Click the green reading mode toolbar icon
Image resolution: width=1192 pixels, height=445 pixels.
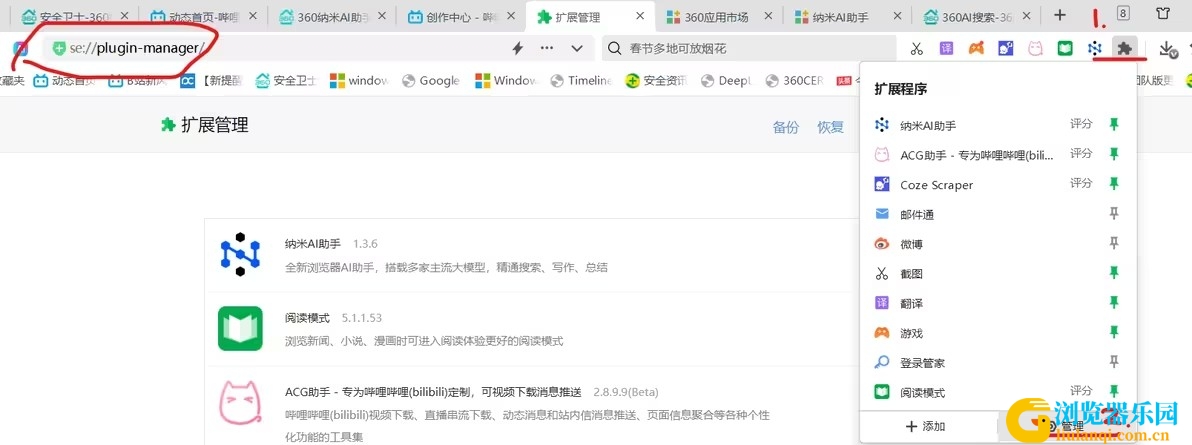coord(1065,49)
